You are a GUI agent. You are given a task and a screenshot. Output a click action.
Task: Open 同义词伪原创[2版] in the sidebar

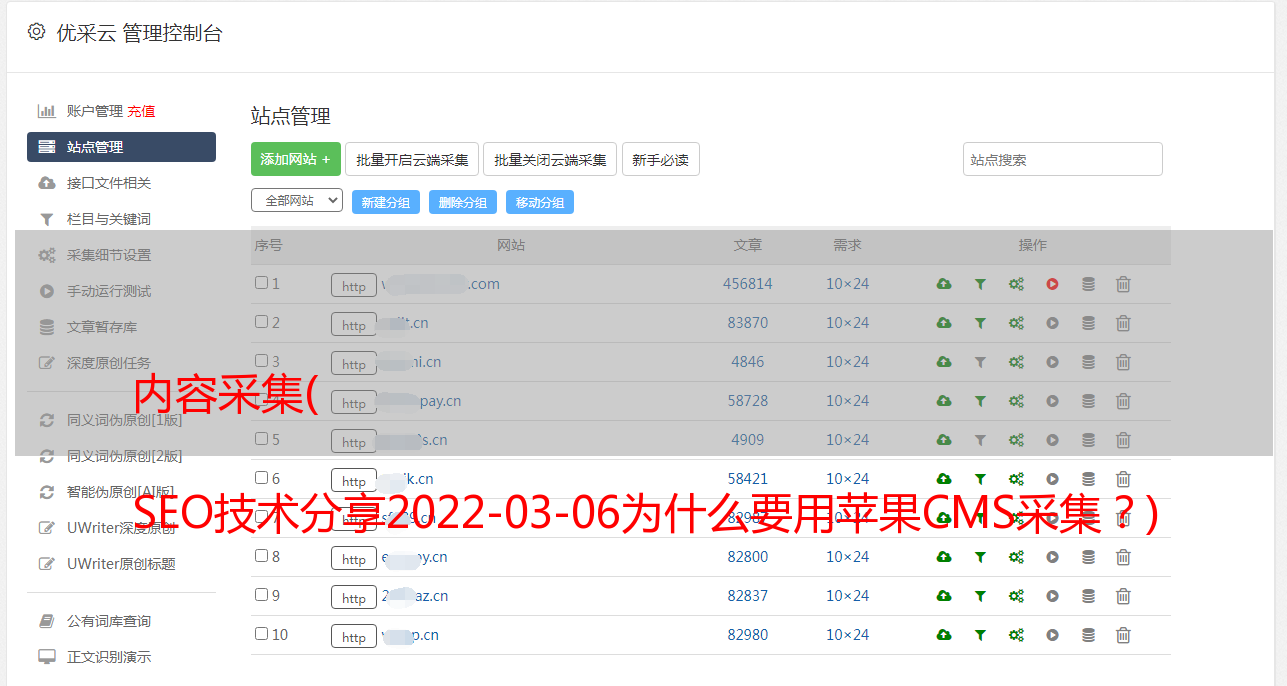[124, 456]
